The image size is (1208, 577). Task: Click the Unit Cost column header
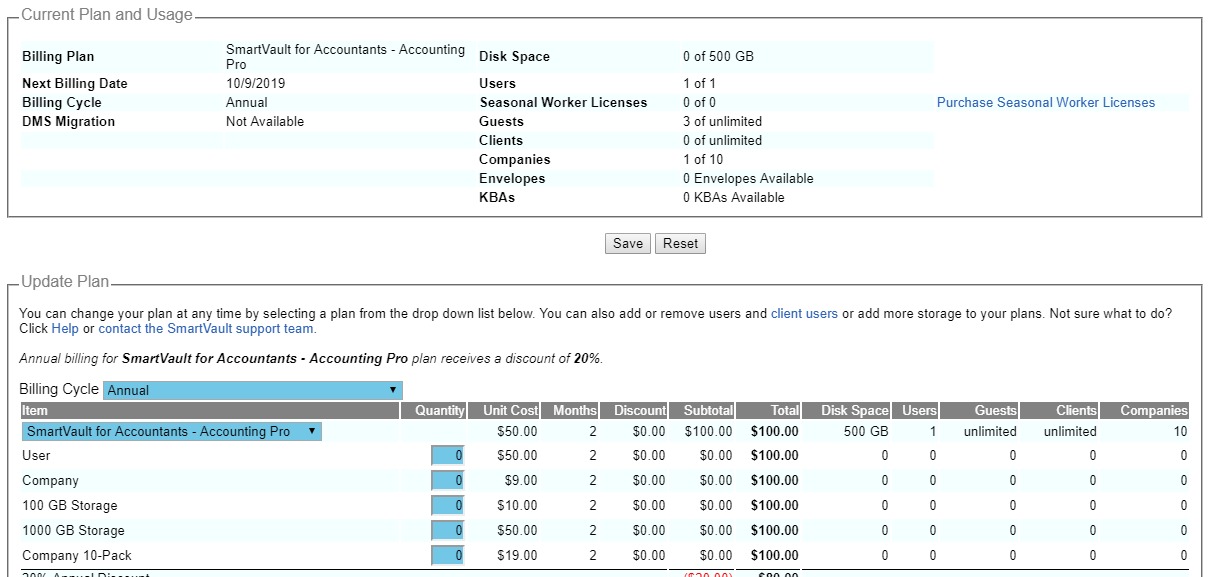[504, 410]
